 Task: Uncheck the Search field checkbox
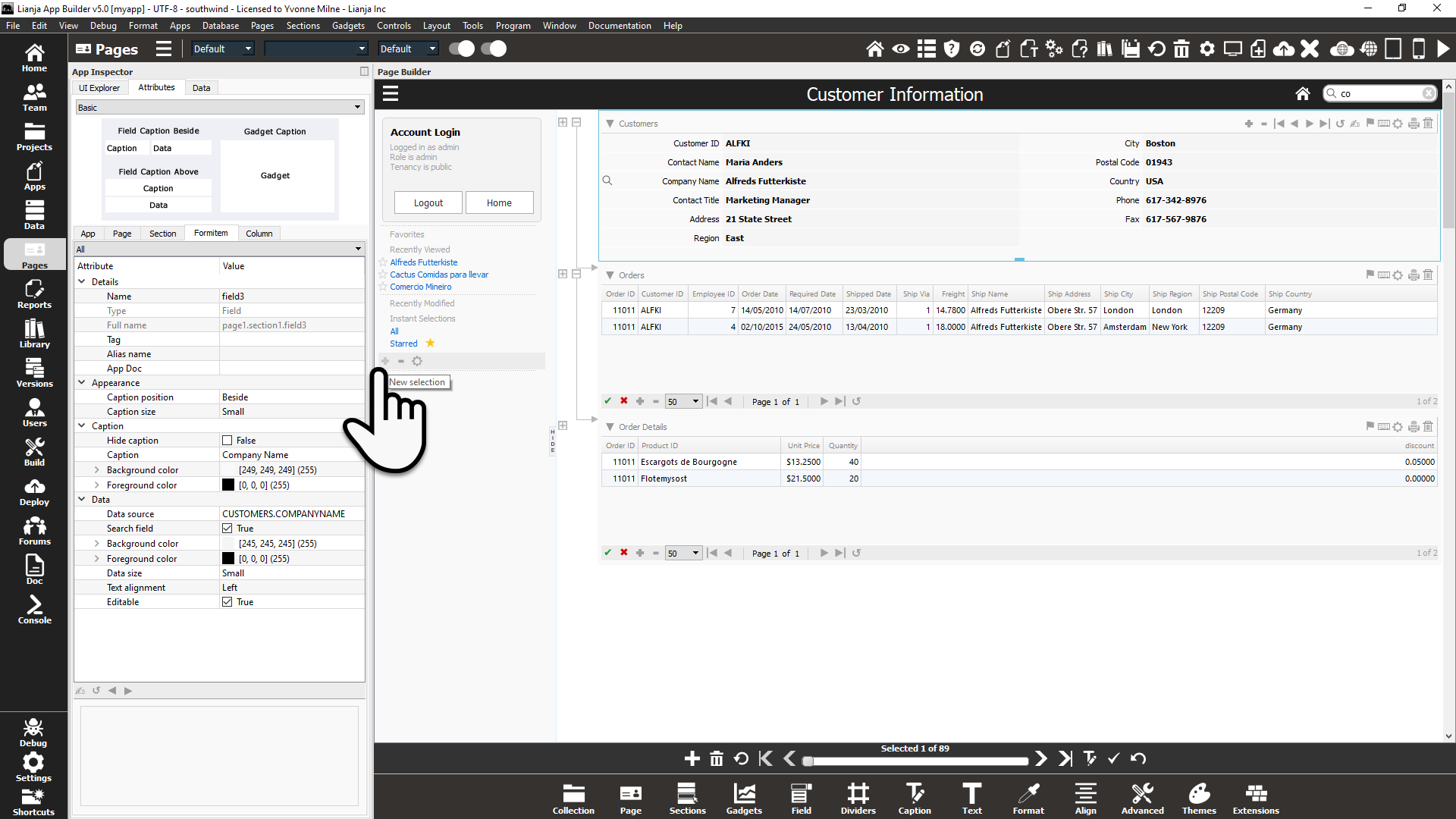[x=227, y=529]
